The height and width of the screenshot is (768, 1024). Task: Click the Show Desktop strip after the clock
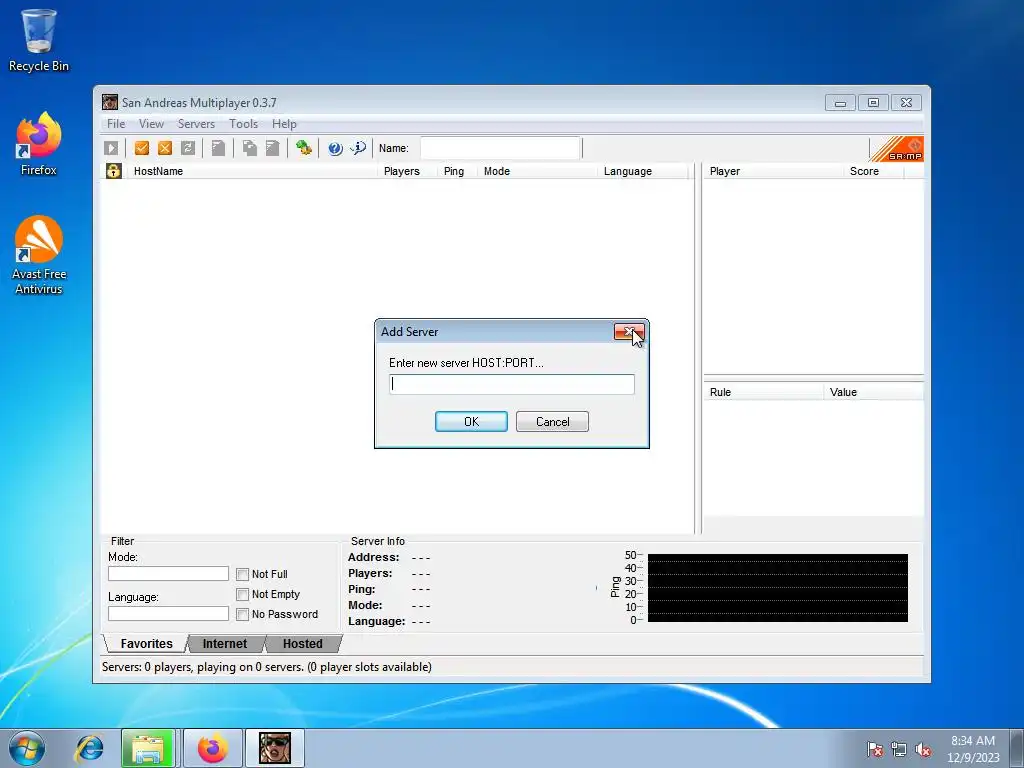tap(1018, 748)
